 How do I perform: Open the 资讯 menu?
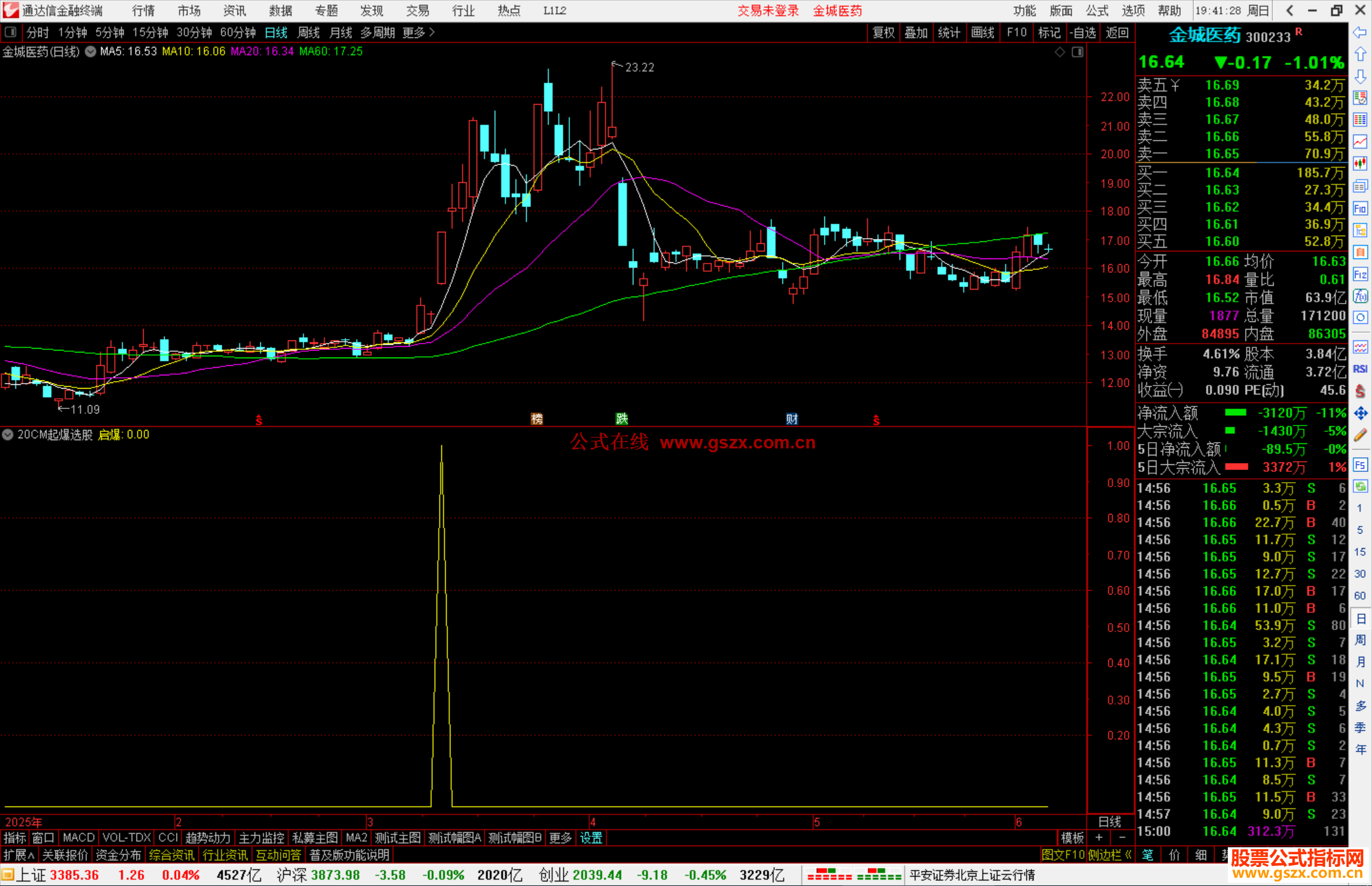click(x=234, y=11)
